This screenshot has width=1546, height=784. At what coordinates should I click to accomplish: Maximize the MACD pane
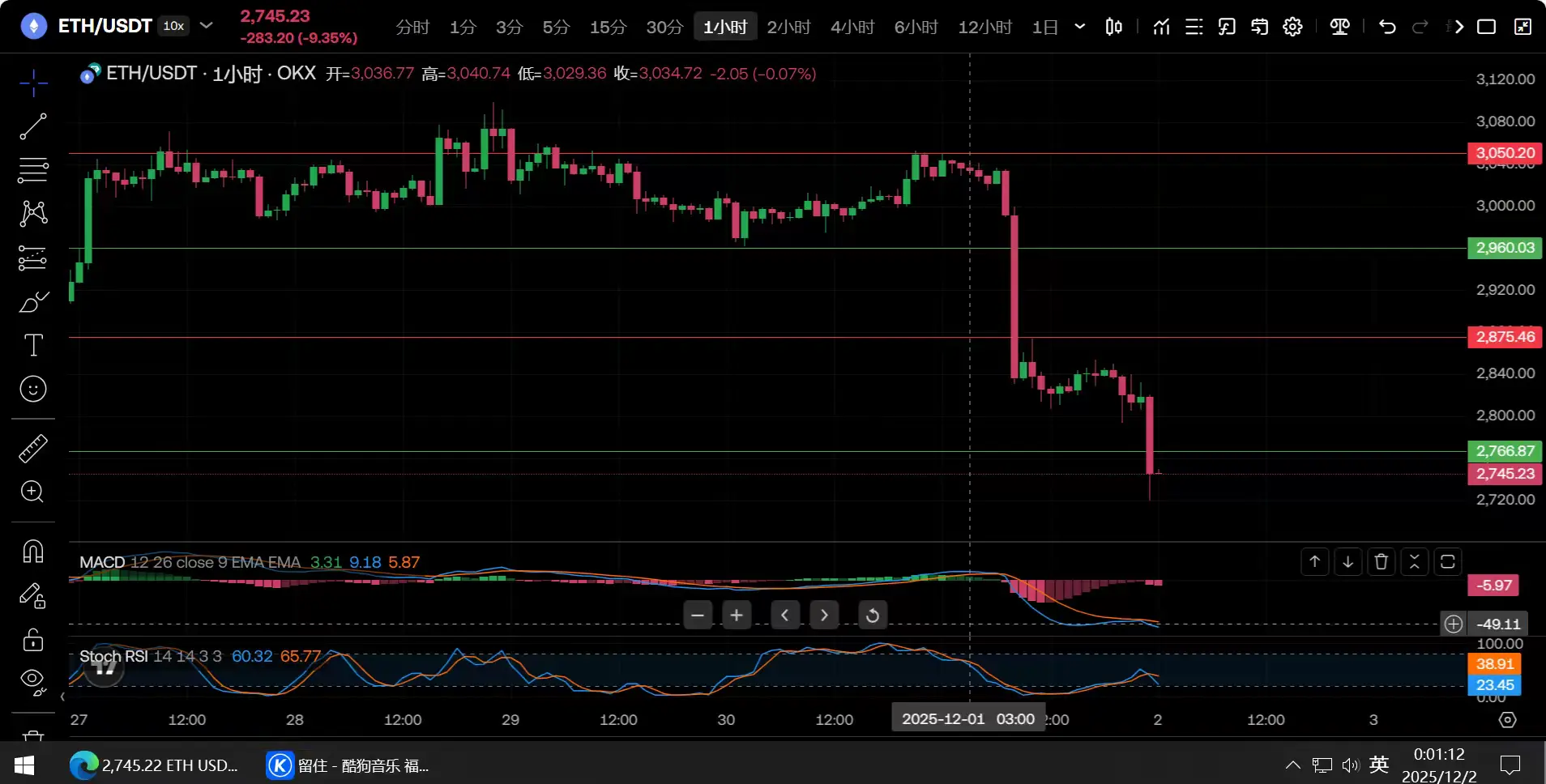coord(1448,561)
